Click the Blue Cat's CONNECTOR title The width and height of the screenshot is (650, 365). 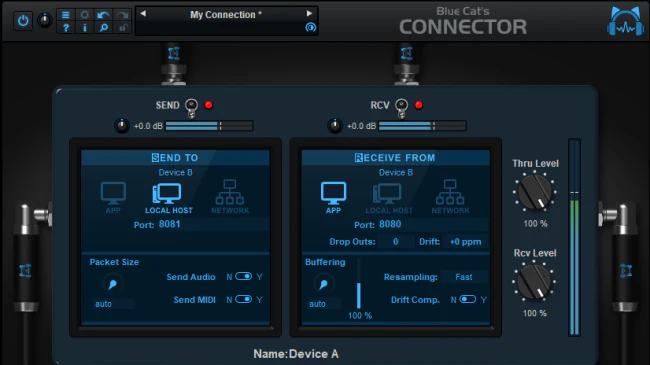pos(463,22)
